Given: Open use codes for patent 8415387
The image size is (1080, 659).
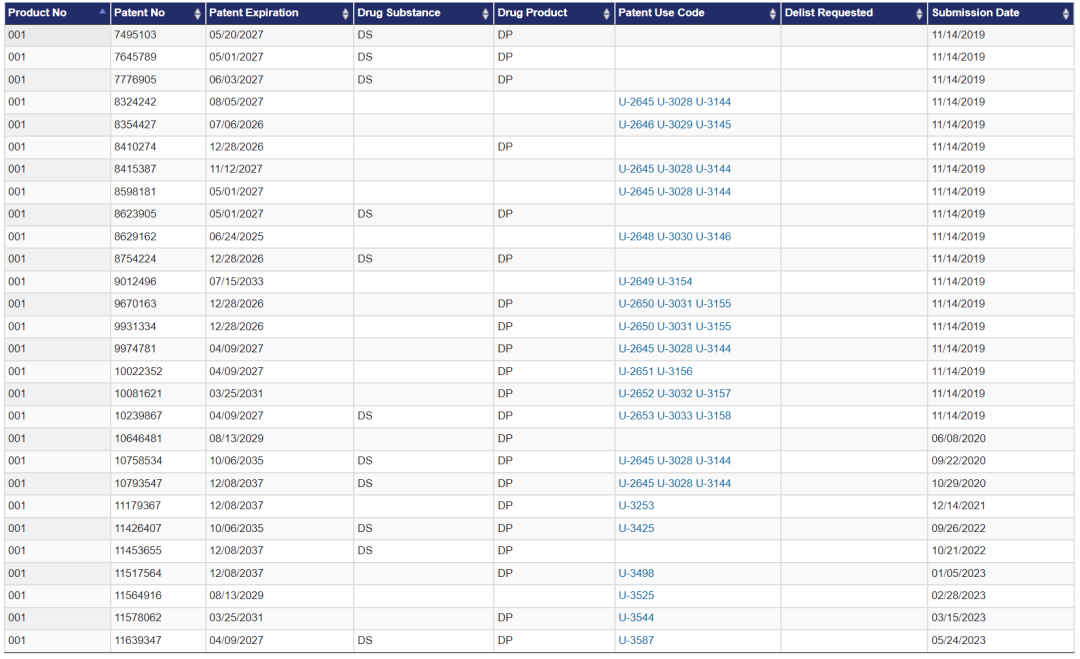Looking at the screenshot, I should [x=674, y=169].
